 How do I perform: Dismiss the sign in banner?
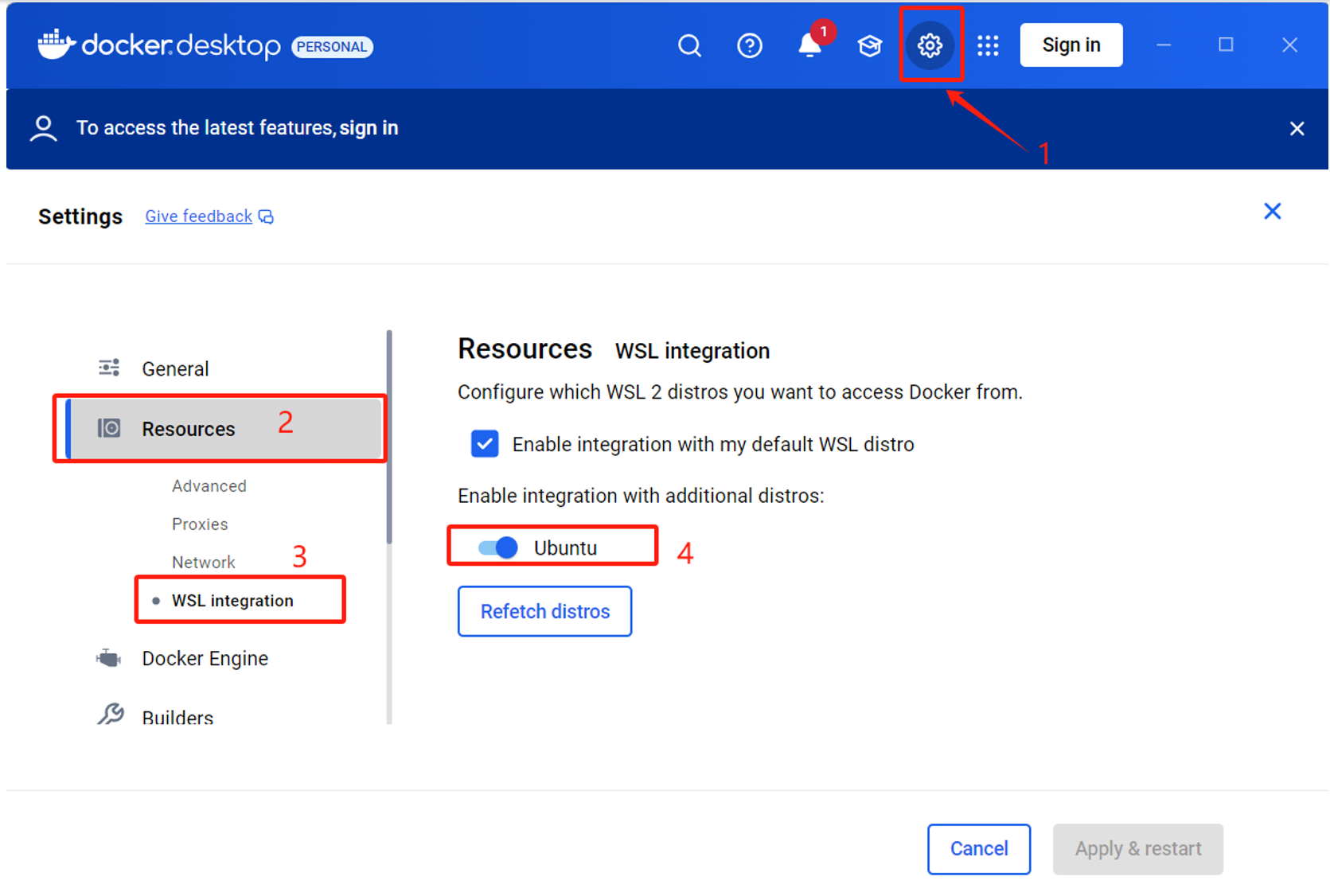[1297, 129]
